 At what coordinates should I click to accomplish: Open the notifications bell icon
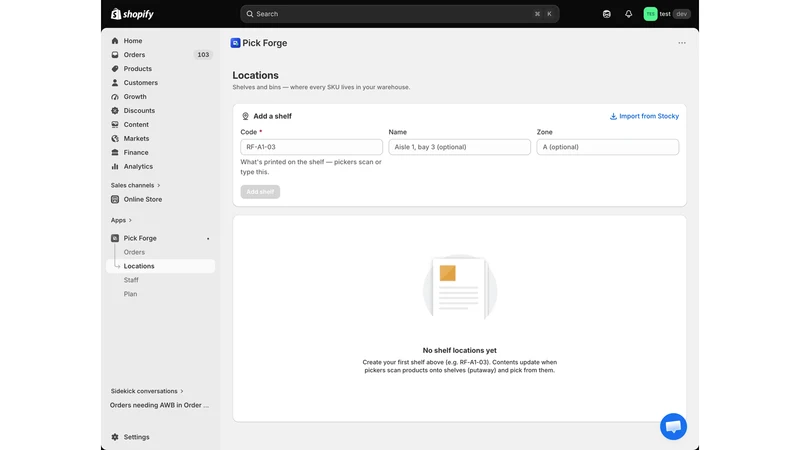628,14
